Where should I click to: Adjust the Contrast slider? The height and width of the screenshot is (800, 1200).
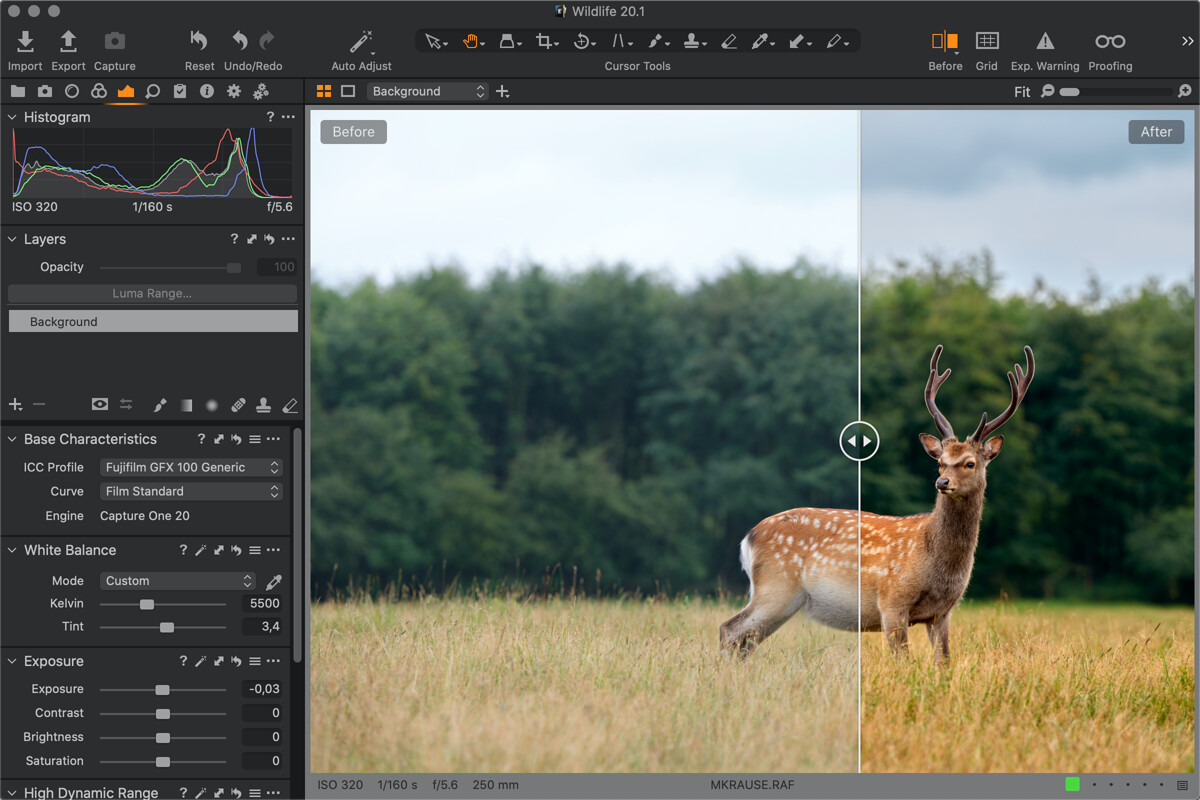click(162, 713)
